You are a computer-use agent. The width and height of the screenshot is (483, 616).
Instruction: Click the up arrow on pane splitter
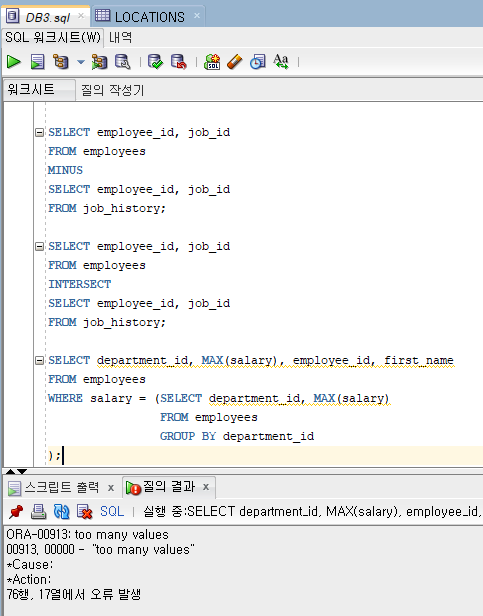point(11,471)
